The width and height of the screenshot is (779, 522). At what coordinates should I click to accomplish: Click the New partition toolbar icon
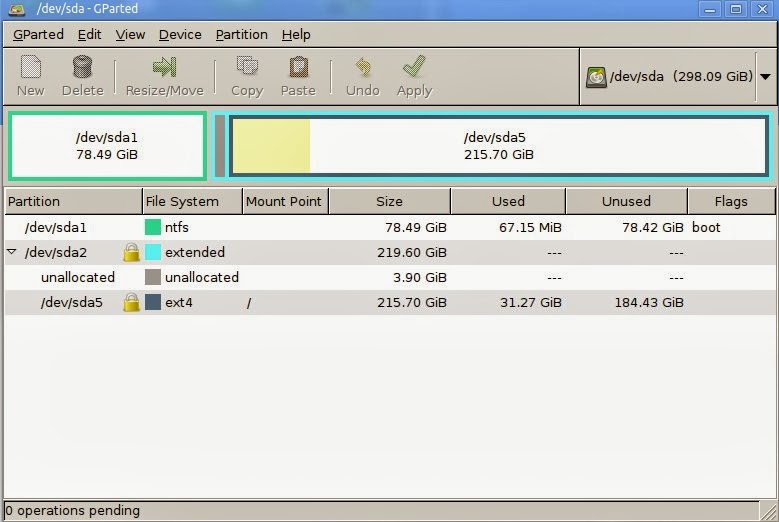pos(31,67)
